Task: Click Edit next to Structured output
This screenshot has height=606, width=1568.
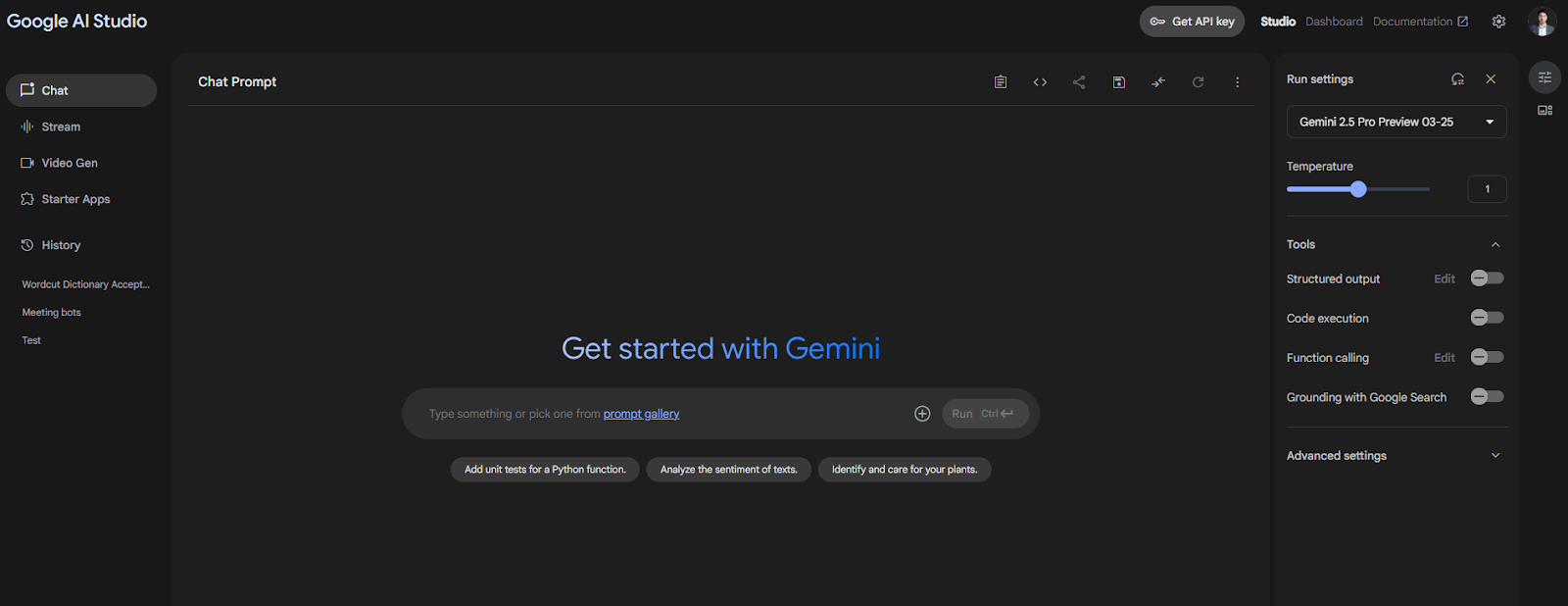Action: (x=1445, y=279)
